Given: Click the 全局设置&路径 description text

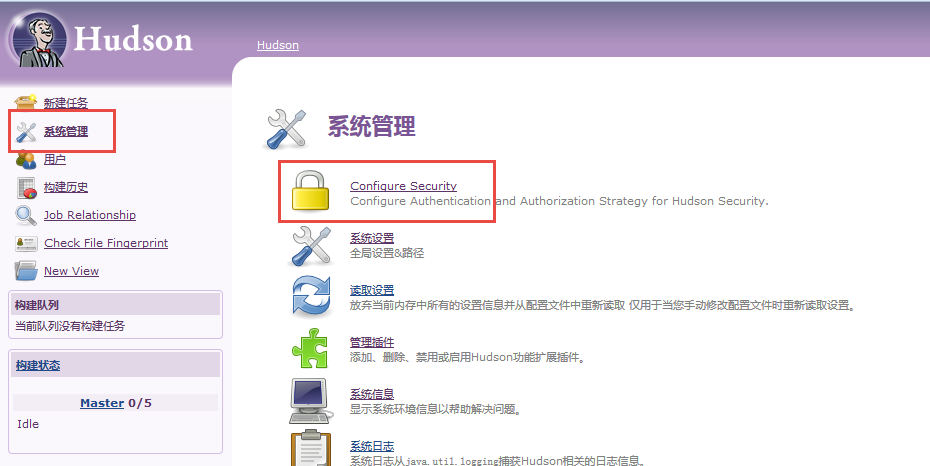Looking at the screenshot, I should coord(387,253).
